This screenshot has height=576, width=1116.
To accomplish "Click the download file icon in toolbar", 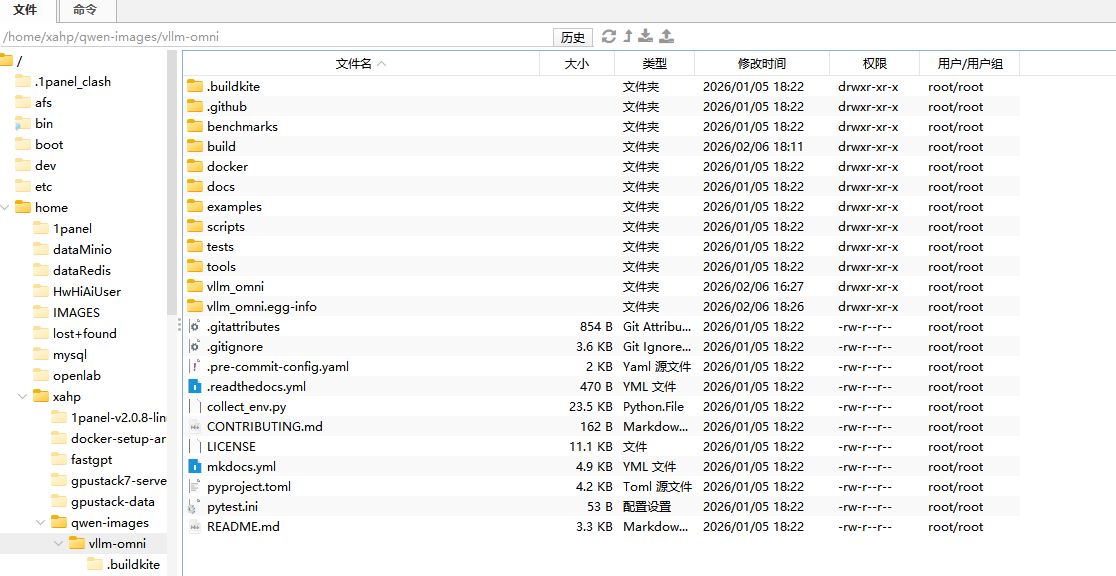I will (646, 36).
